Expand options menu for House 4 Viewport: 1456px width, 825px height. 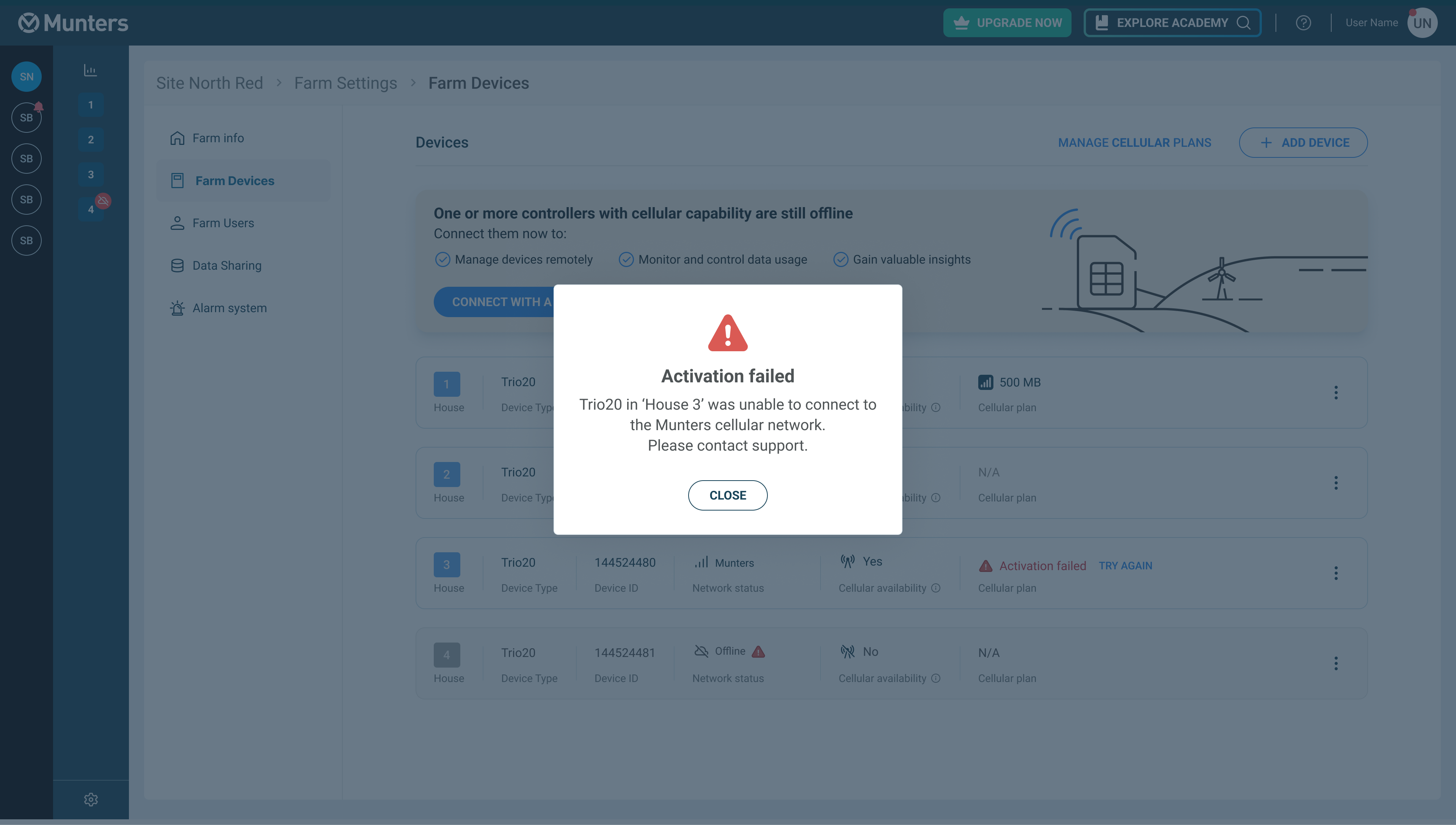pos(1336,663)
